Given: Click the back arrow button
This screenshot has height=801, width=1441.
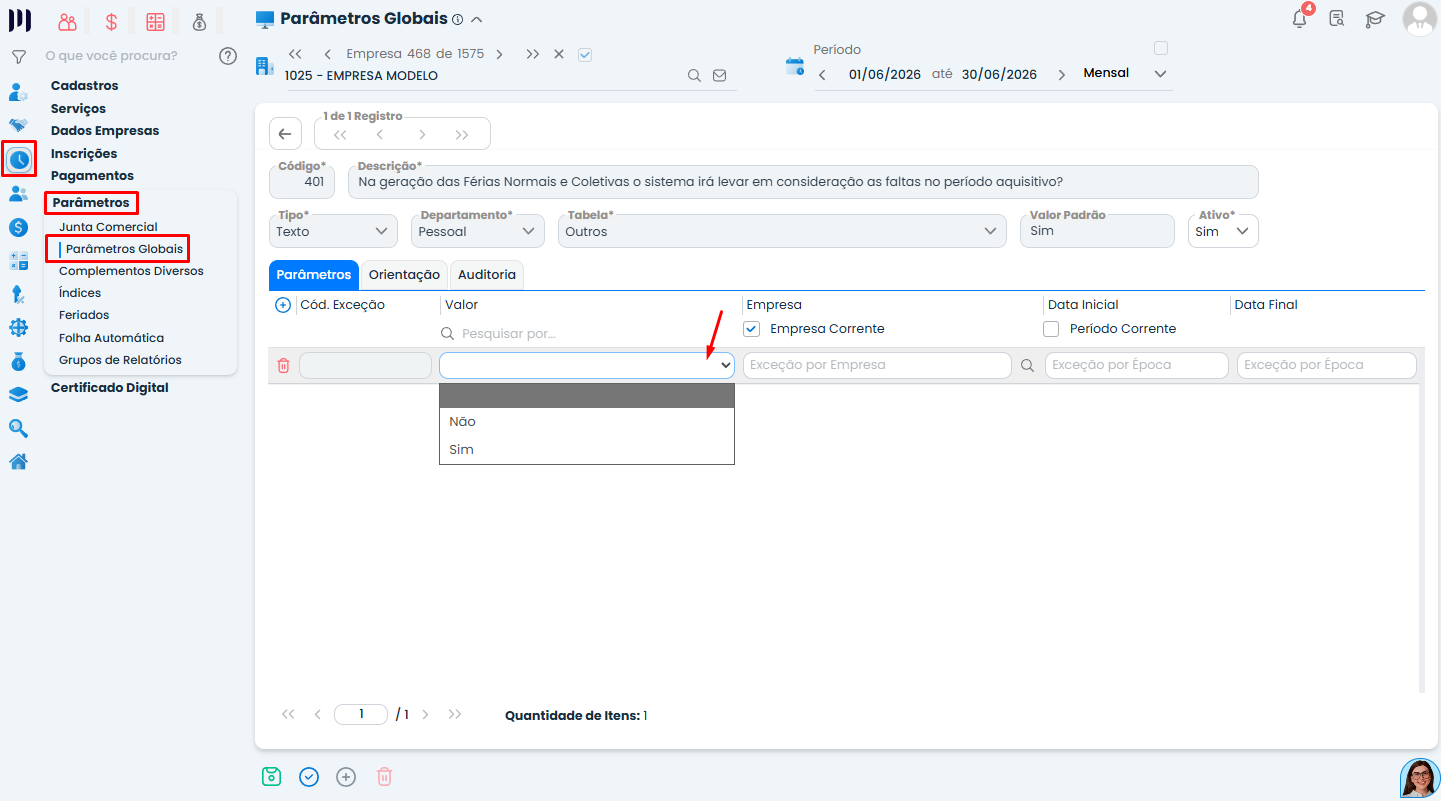Looking at the screenshot, I should pyautogui.click(x=285, y=134).
